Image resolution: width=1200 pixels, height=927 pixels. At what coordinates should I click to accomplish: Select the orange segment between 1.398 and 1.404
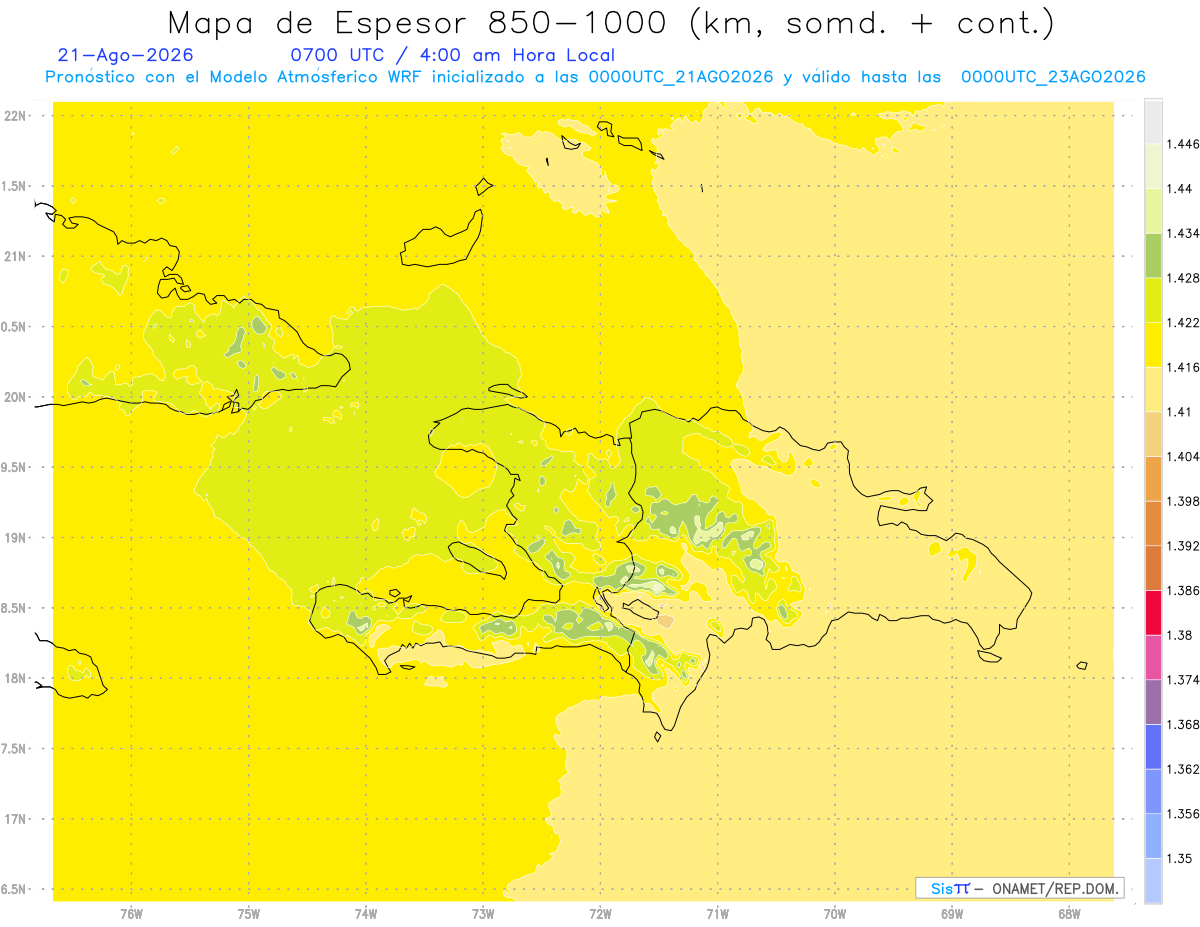(1153, 478)
